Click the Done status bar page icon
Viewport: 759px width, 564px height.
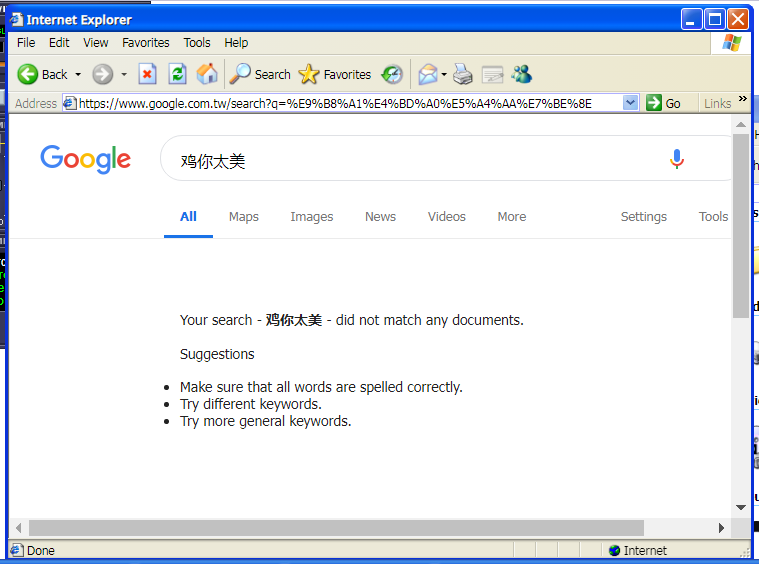click(x=16, y=550)
